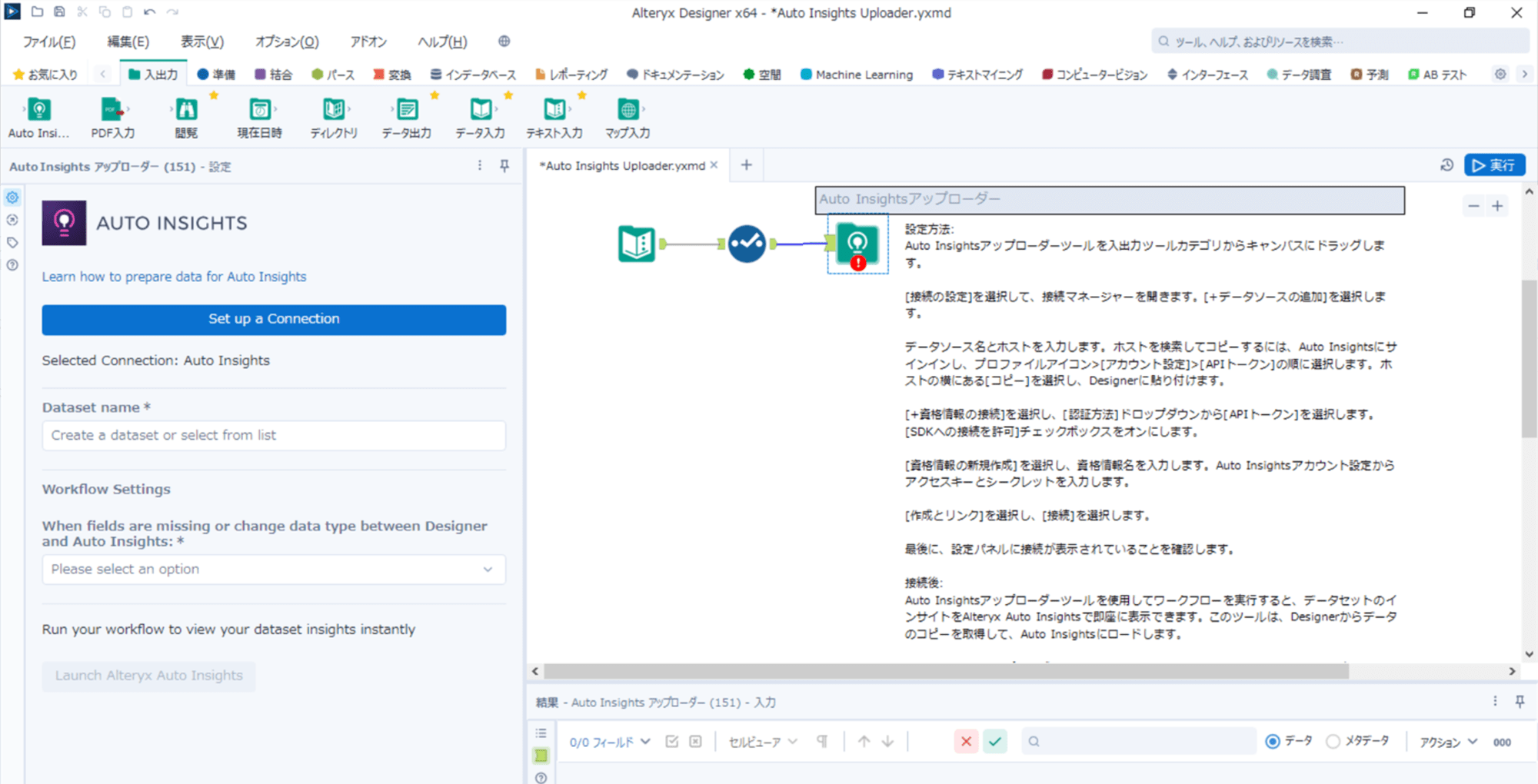
Task: Open the configuration gear icon in side panel
Action: (12, 198)
